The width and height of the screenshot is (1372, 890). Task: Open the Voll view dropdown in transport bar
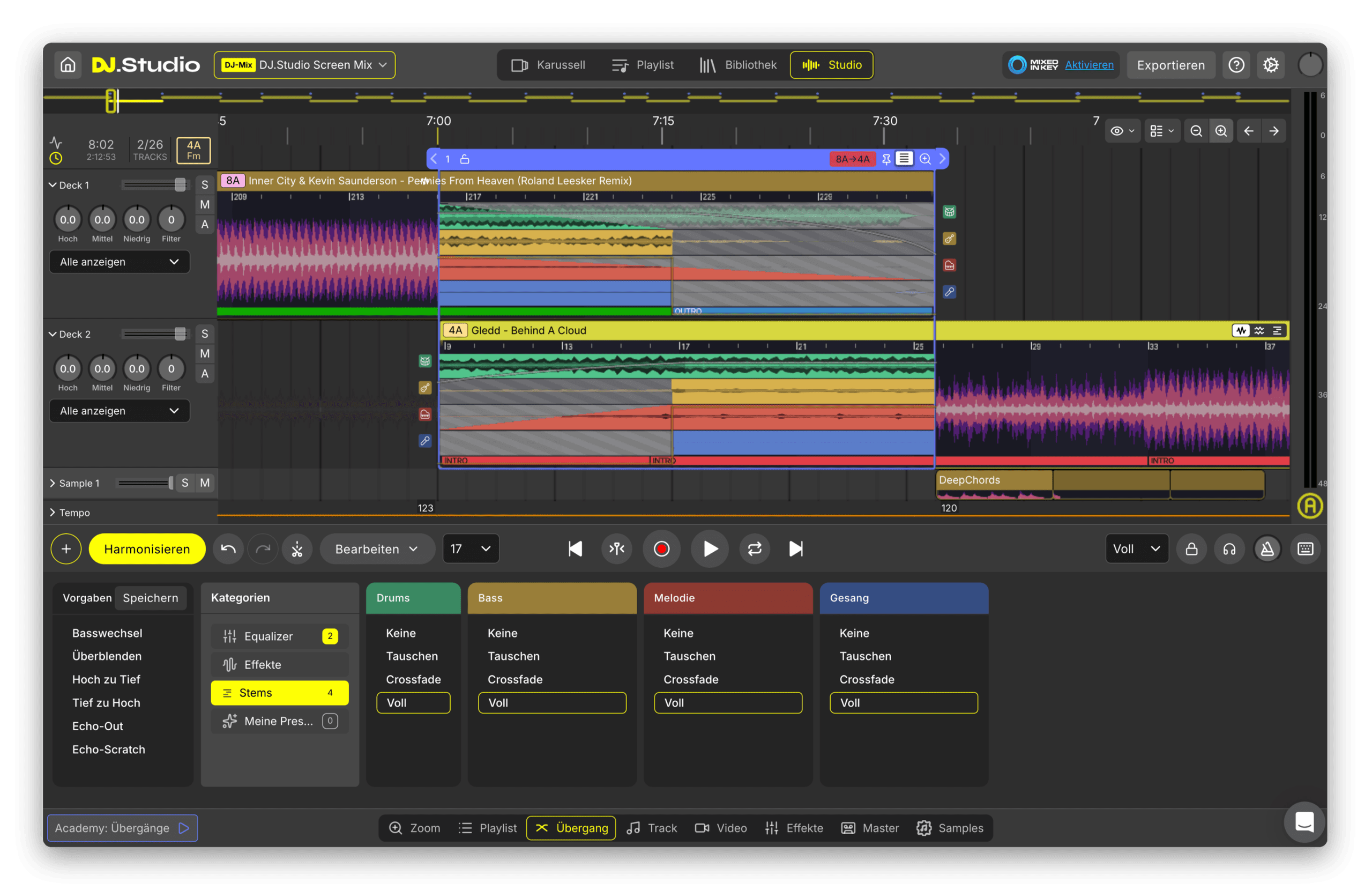point(1136,548)
